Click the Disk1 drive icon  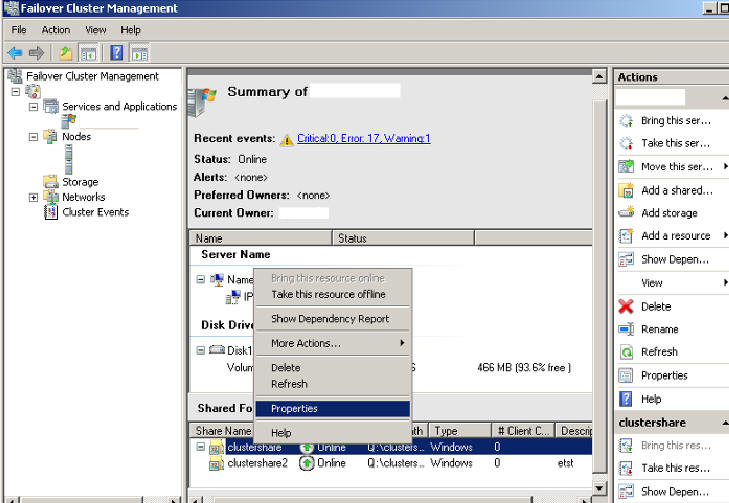[x=217, y=350]
